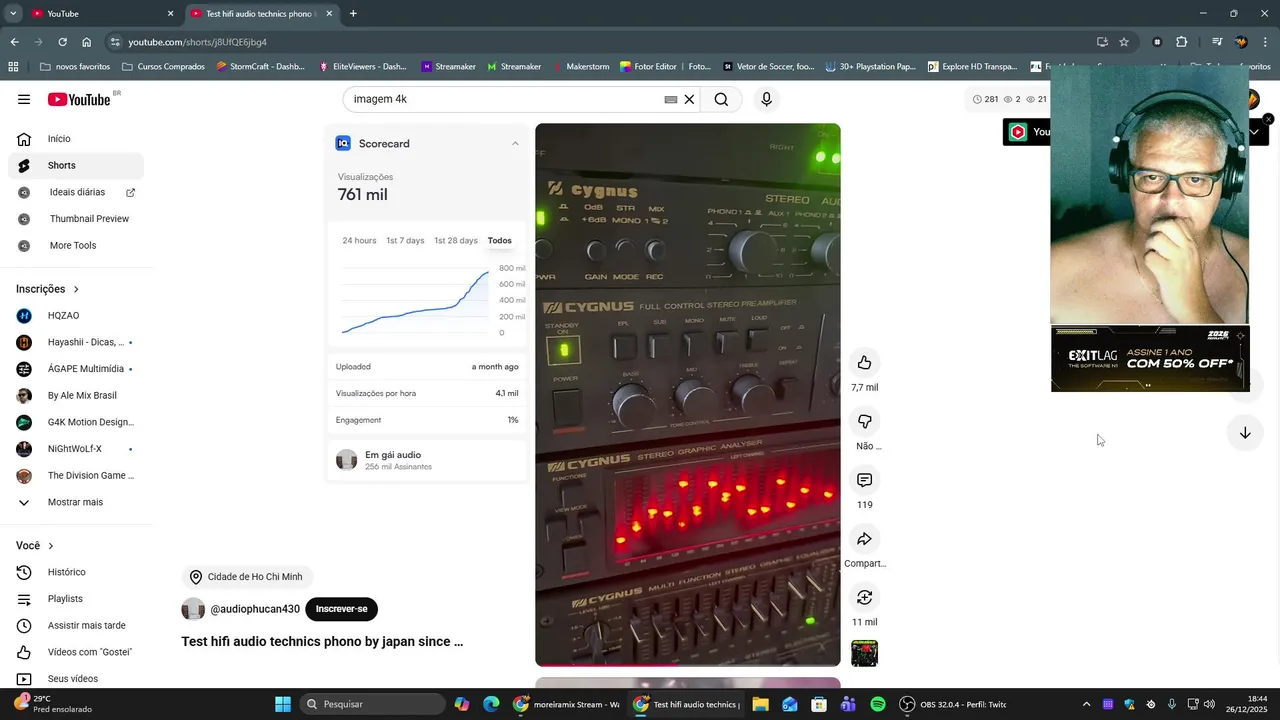The width and height of the screenshot is (1280, 720).
Task: Play the short video player
Action: point(688,395)
